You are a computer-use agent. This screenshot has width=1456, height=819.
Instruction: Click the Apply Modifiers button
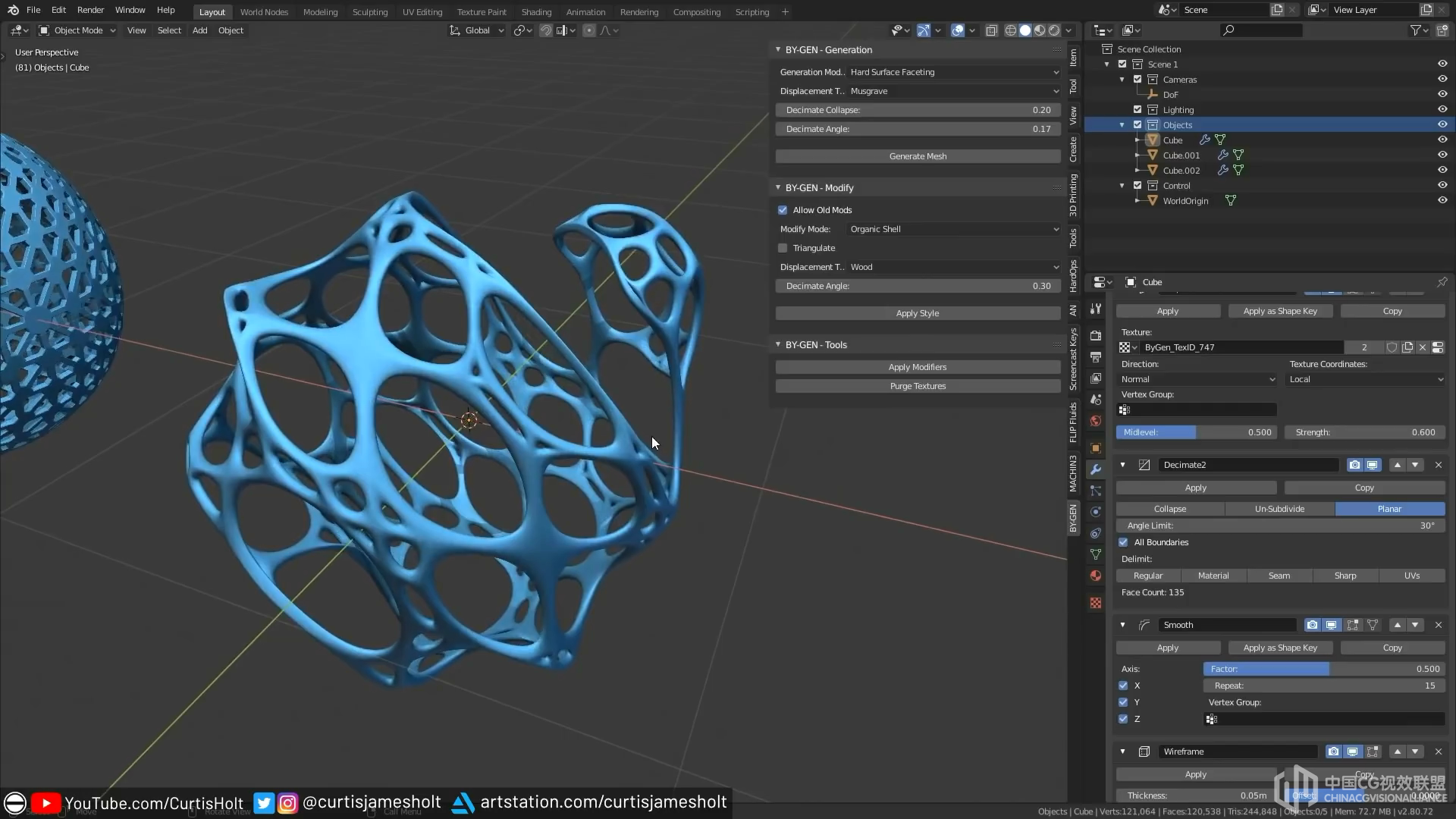coord(918,367)
